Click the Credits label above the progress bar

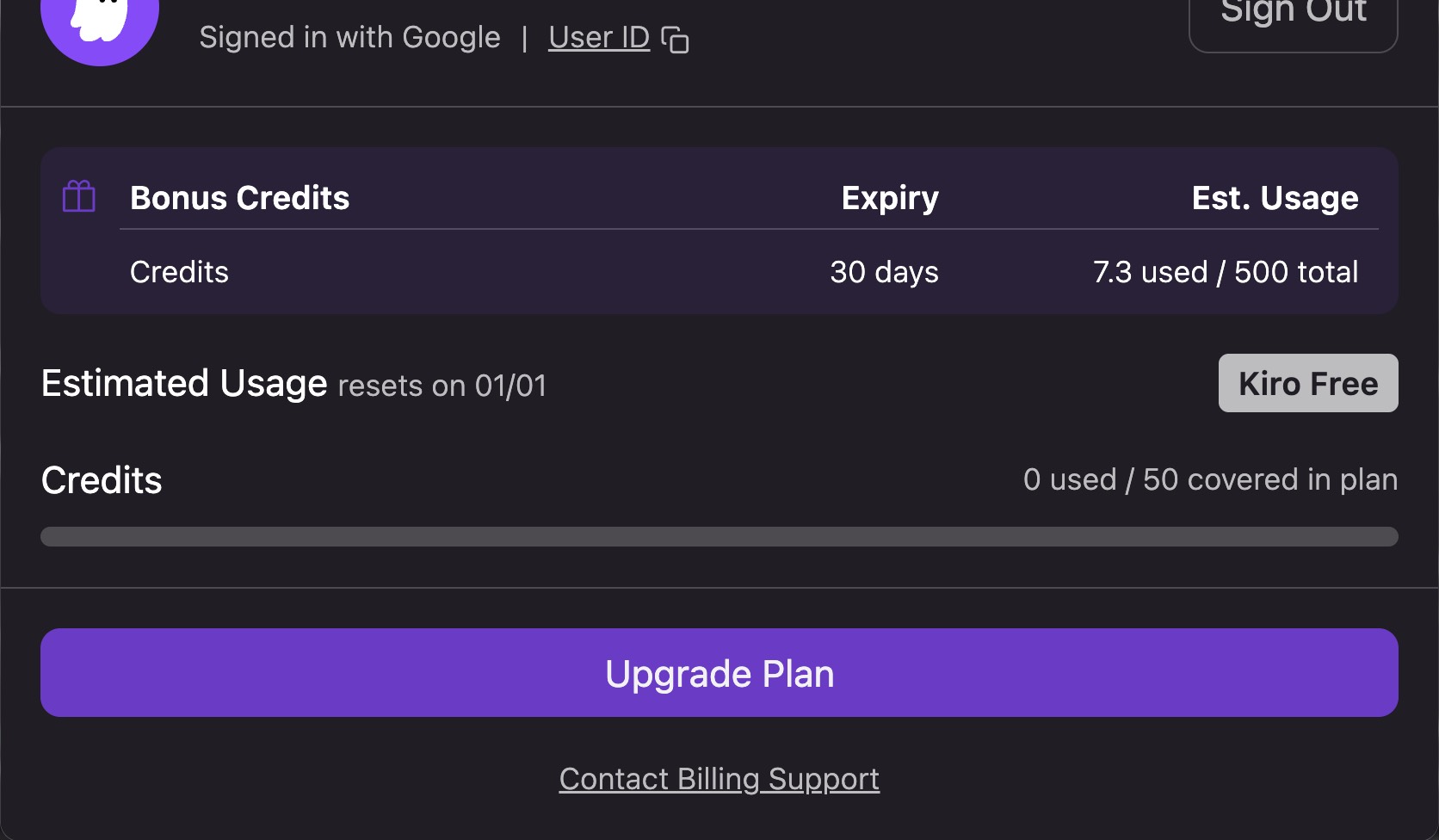102,480
